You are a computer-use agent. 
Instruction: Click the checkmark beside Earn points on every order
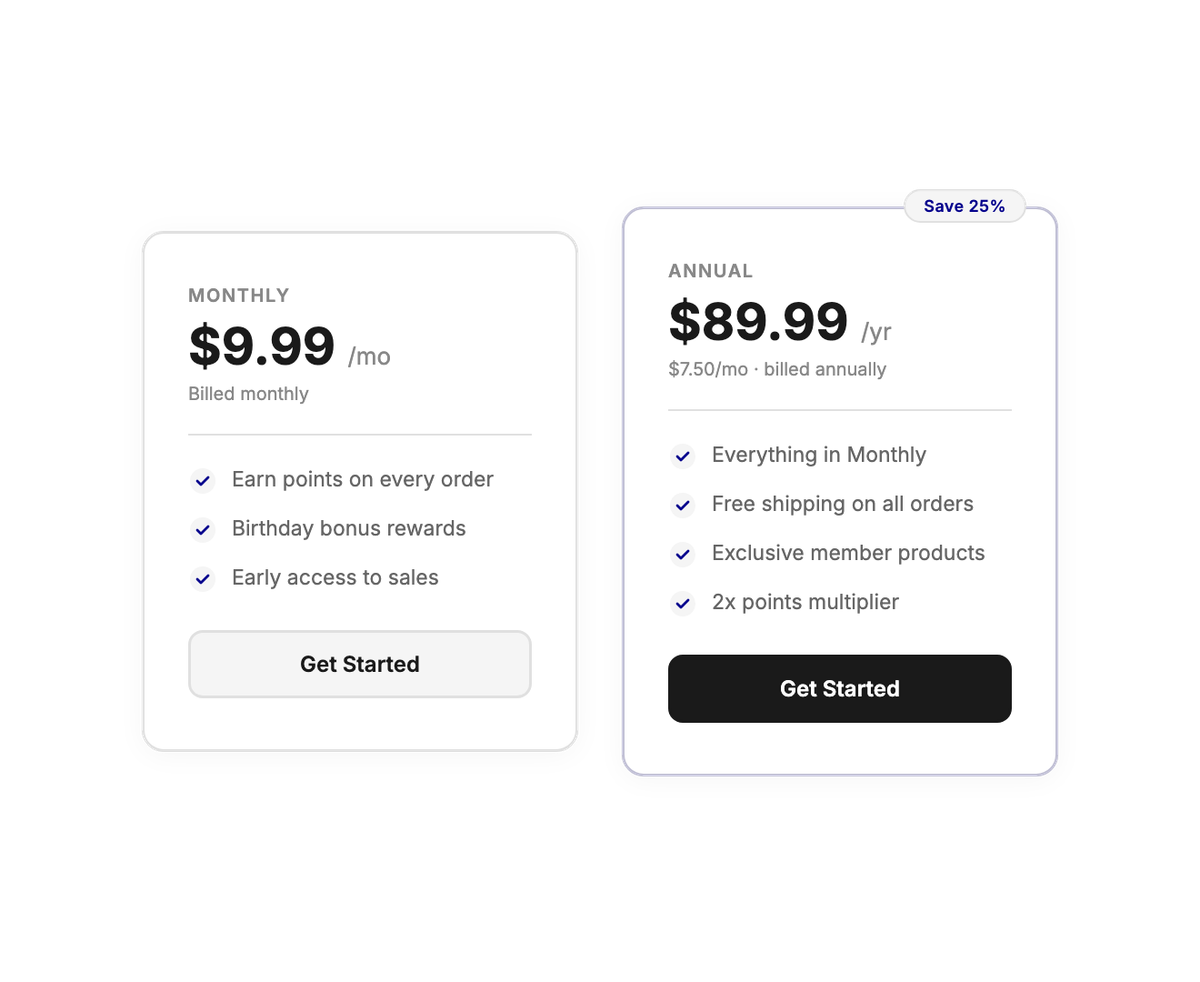point(202,480)
